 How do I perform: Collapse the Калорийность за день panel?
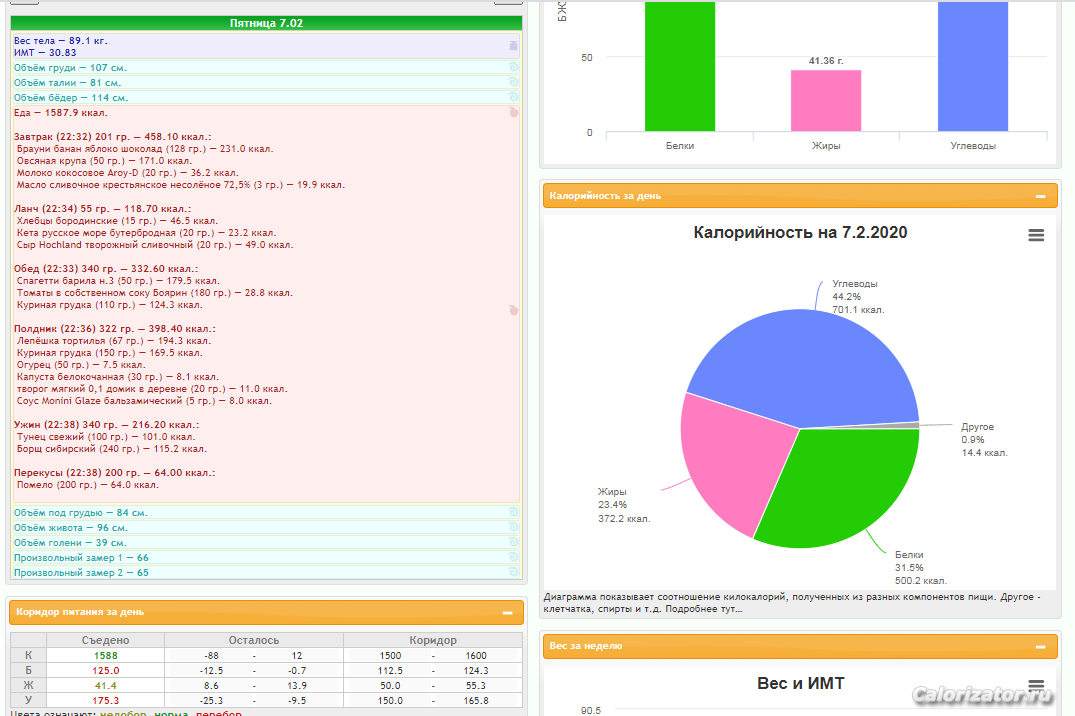point(1040,196)
